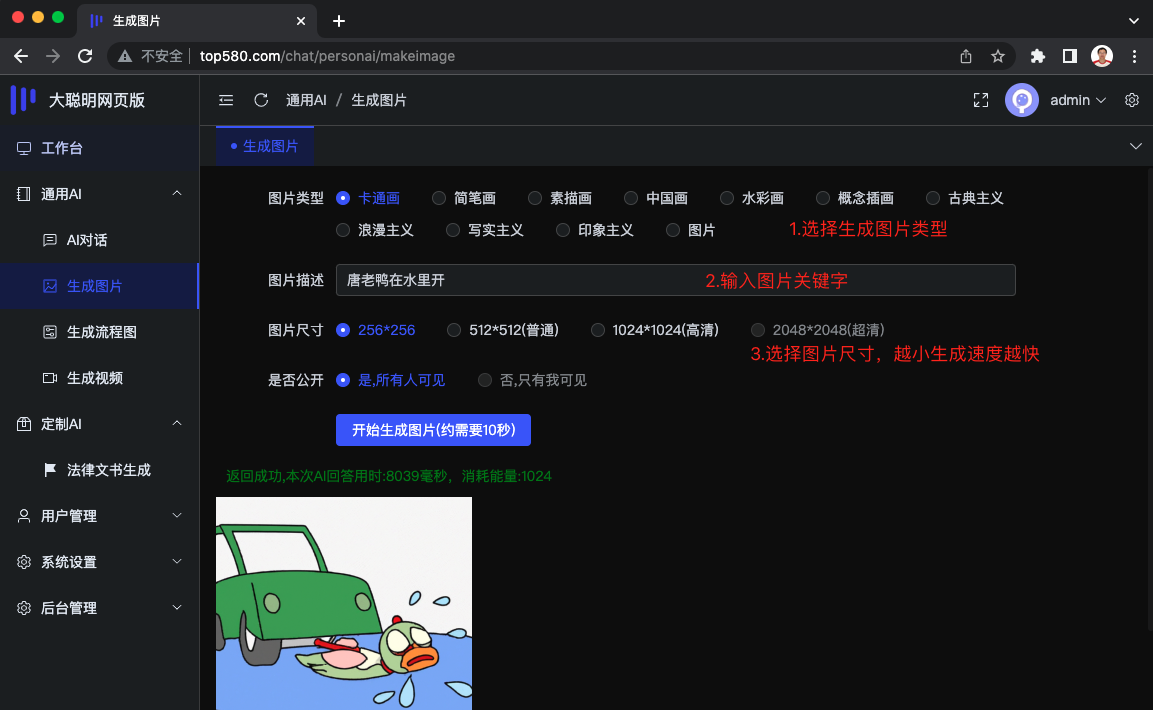Viewport: 1153px width, 710px height.
Task: Select the 法律文书生成 flag icon
Action: [50, 469]
